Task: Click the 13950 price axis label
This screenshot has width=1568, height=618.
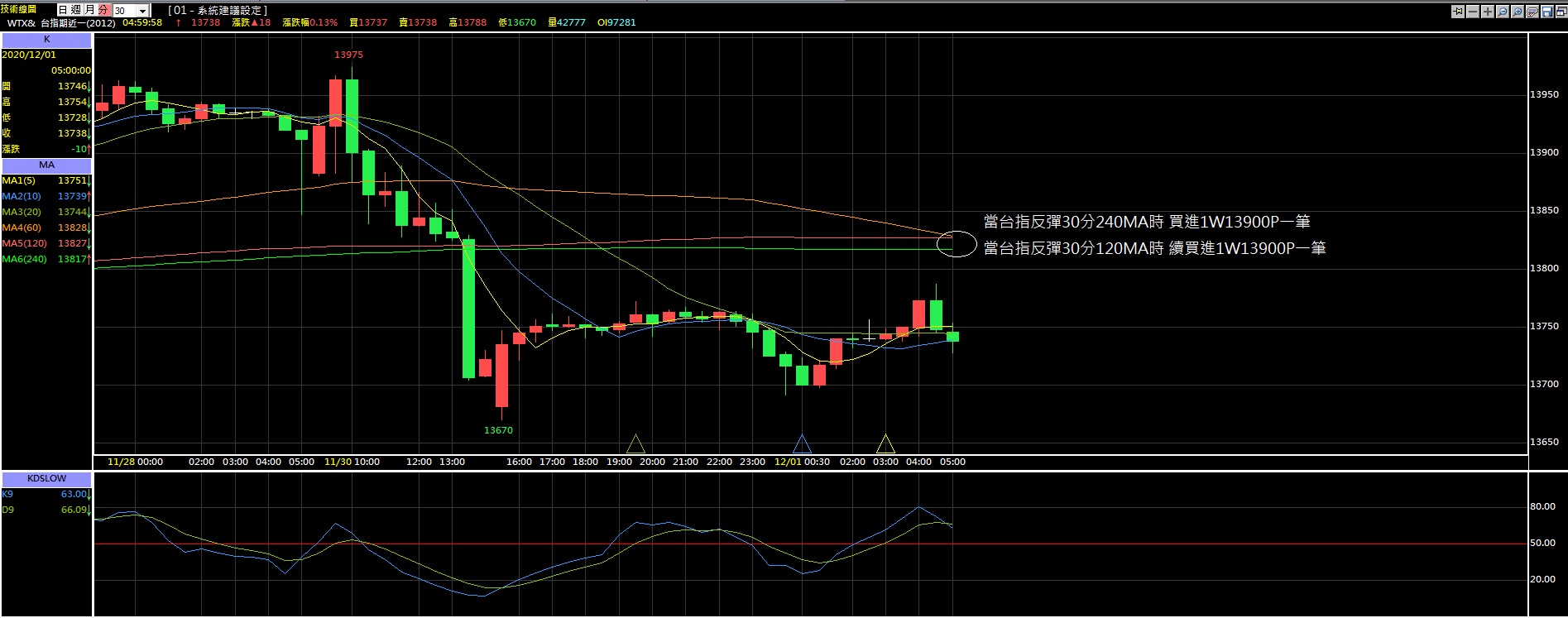Action: pyautogui.click(x=1544, y=94)
